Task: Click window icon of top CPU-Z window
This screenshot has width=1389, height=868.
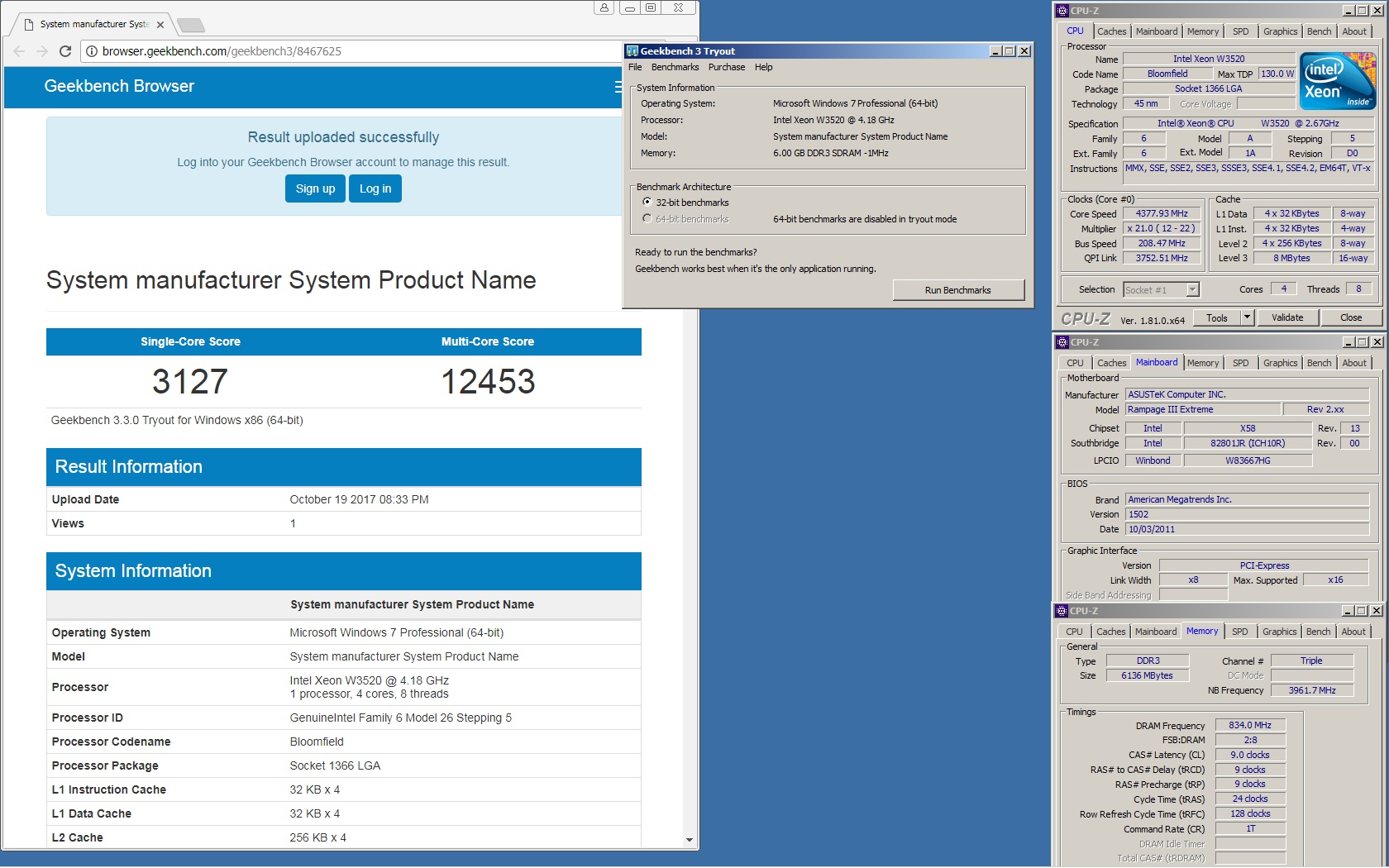Action: [x=1062, y=11]
